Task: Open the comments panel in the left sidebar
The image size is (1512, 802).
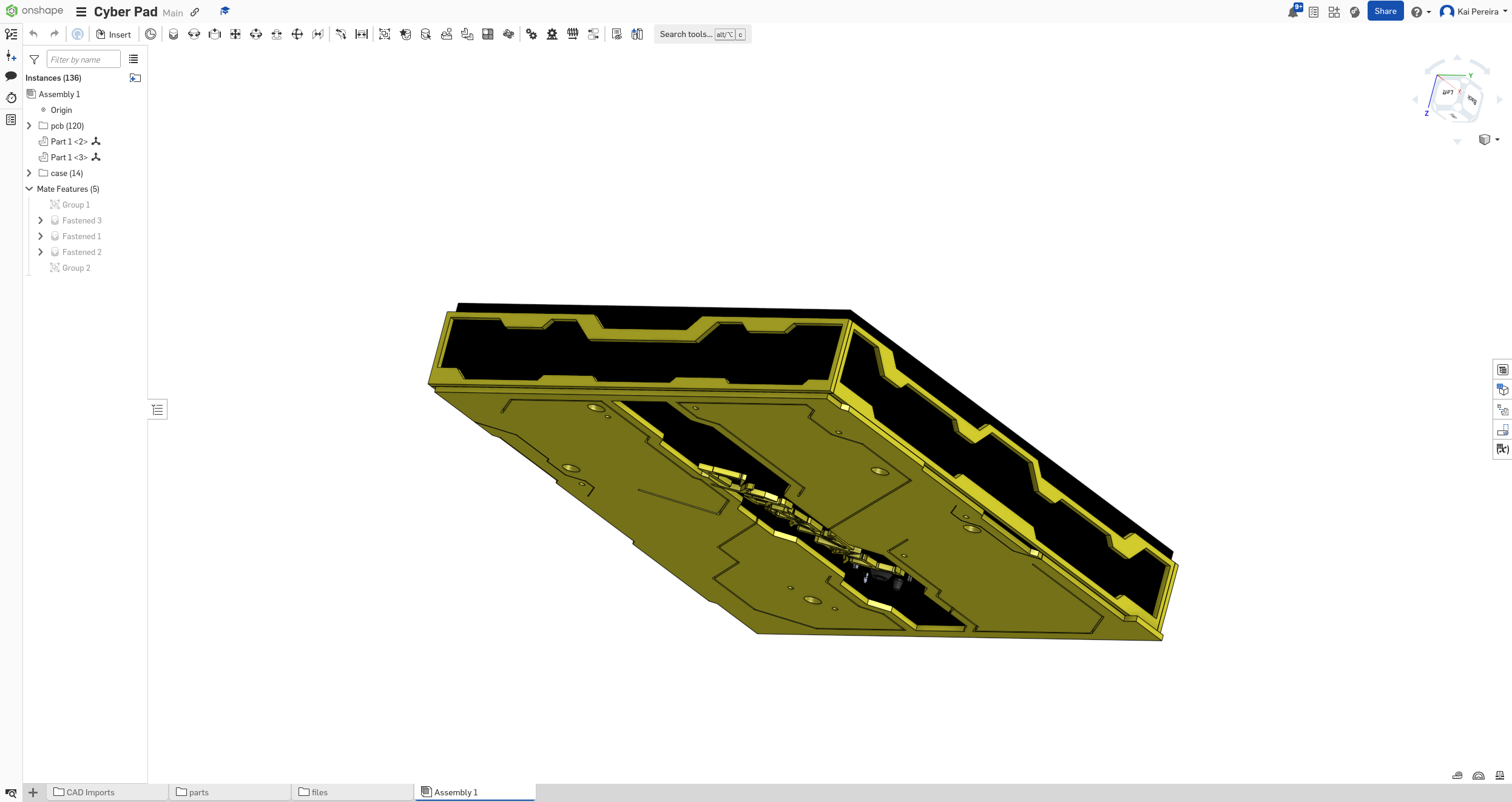Action: [x=11, y=76]
